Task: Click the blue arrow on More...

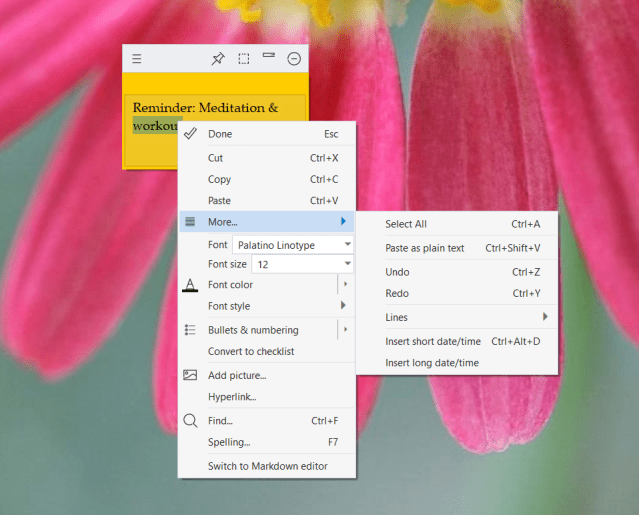Action: click(x=343, y=221)
